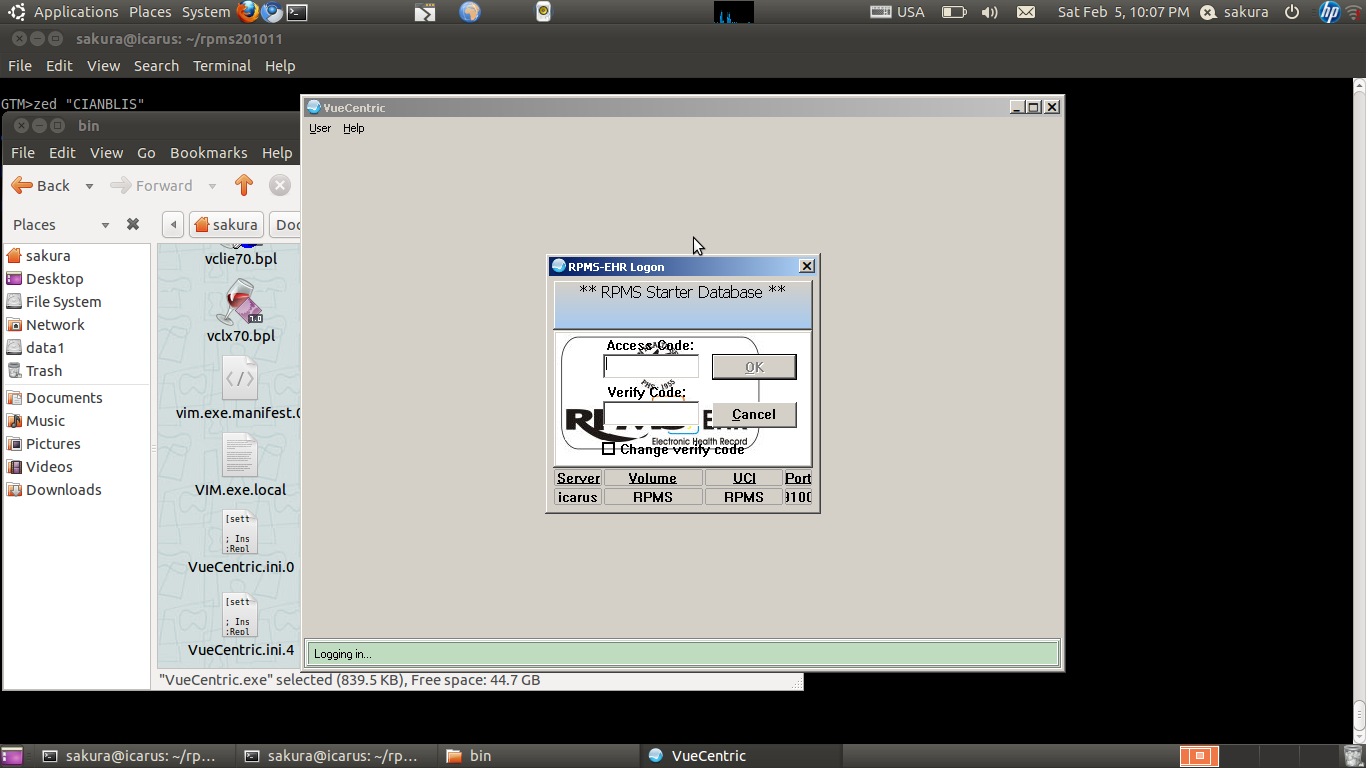Click the HP logo icon in panel
This screenshot has width=1366, height=768.
point(1329,12)
